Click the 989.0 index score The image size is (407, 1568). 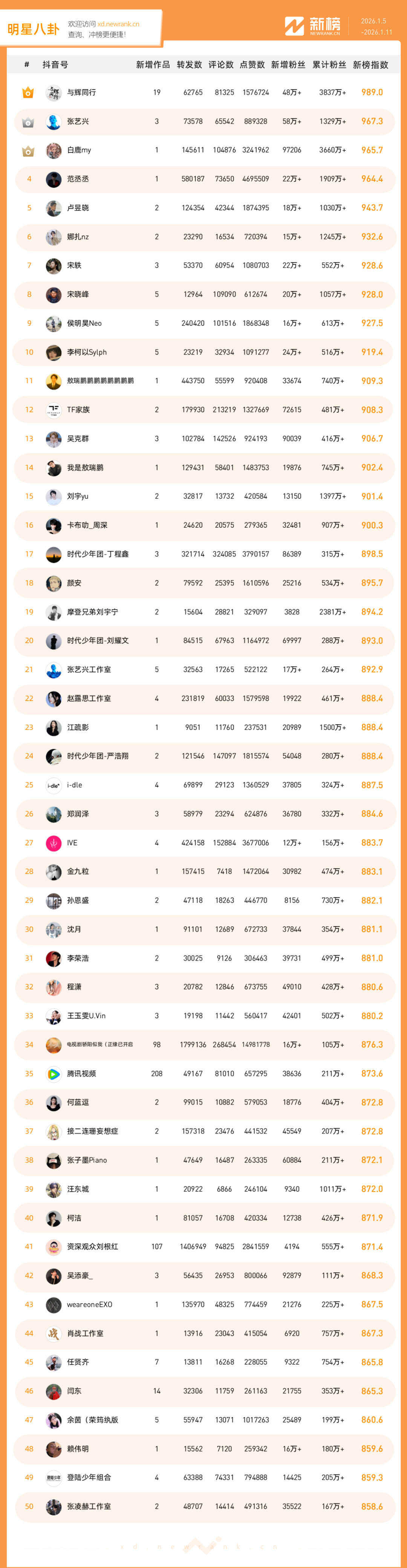coord(372,92)
